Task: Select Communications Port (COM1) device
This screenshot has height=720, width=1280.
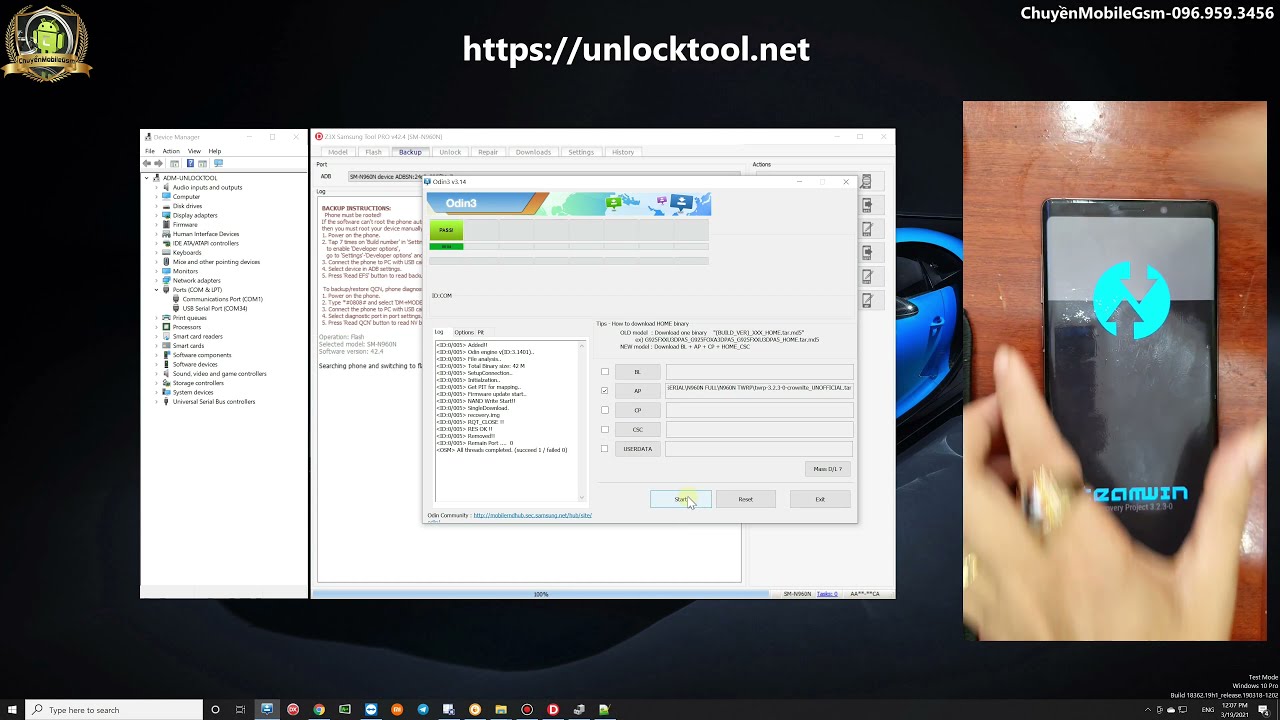Action: pyautogui.click(x=222, y=299)
